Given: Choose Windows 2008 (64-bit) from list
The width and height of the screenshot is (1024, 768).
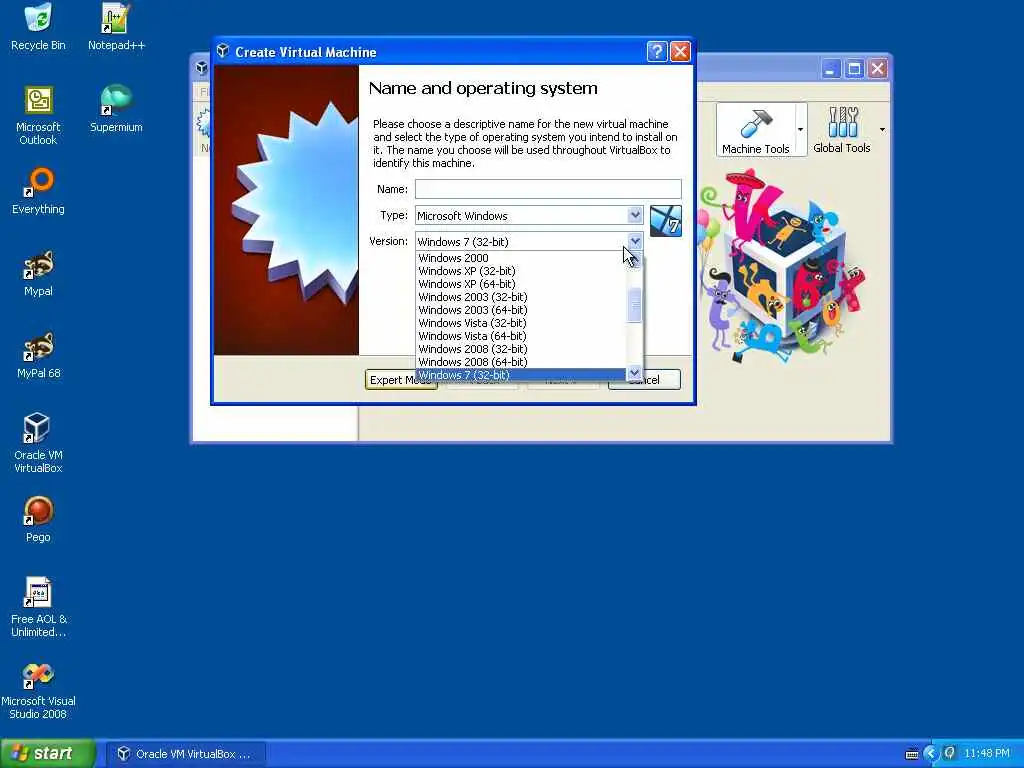Looking at the screenshot, I should [x=520, y=362].
